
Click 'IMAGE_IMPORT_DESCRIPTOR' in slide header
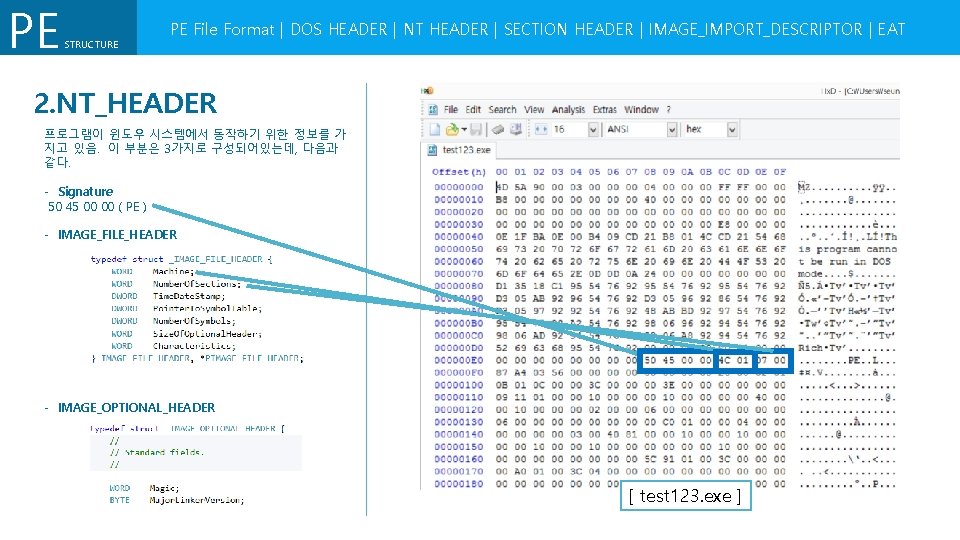[755, 29]
